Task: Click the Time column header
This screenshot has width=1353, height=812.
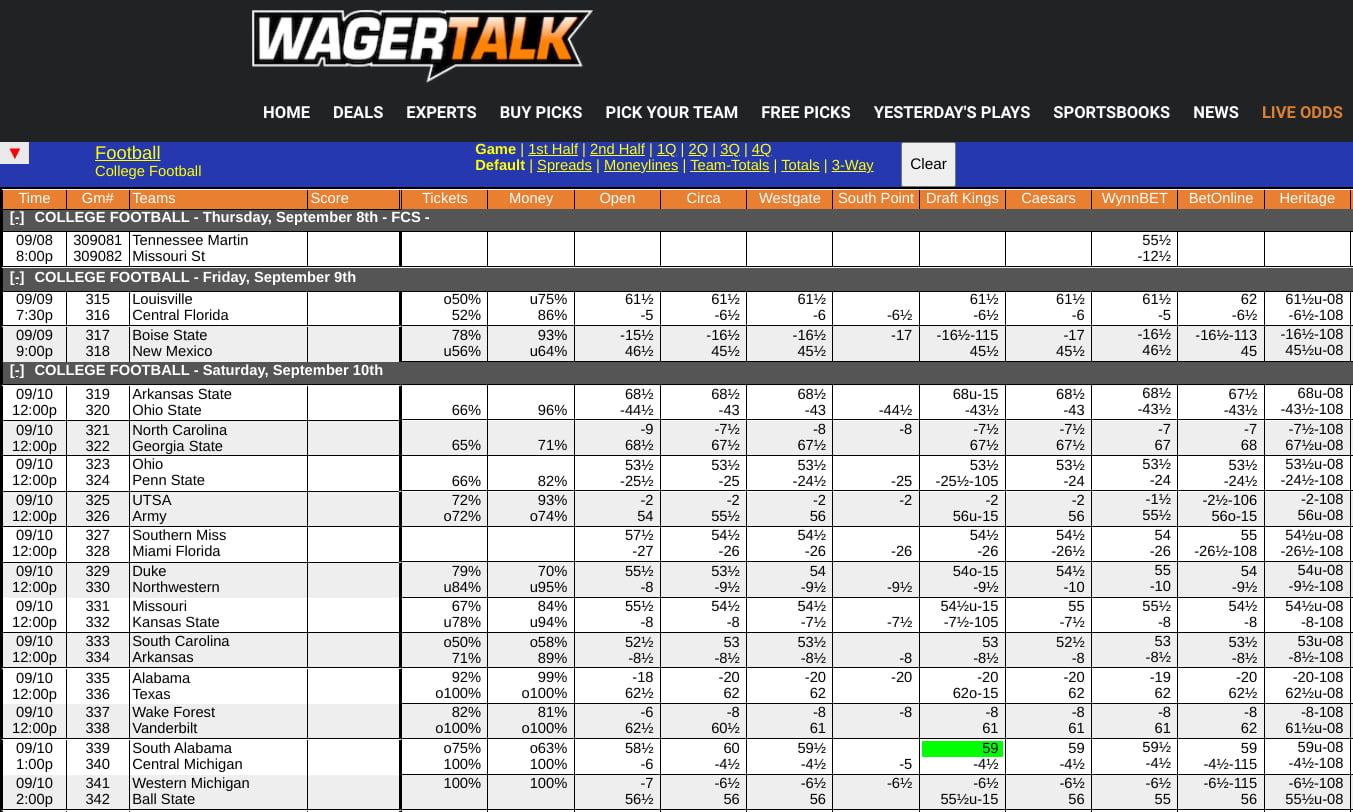Action: [x=34, y=198]
